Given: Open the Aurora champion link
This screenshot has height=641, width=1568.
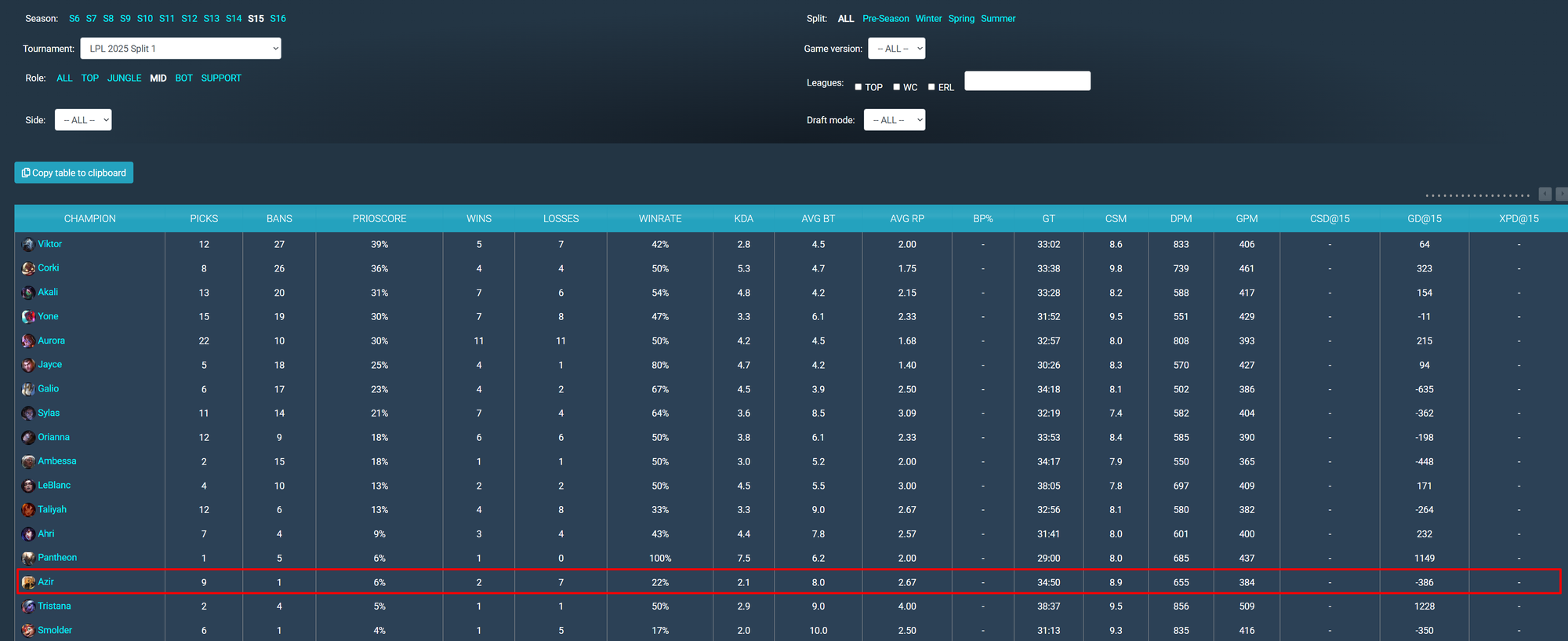Looking at the screenshot, I should tap(51, 341).
